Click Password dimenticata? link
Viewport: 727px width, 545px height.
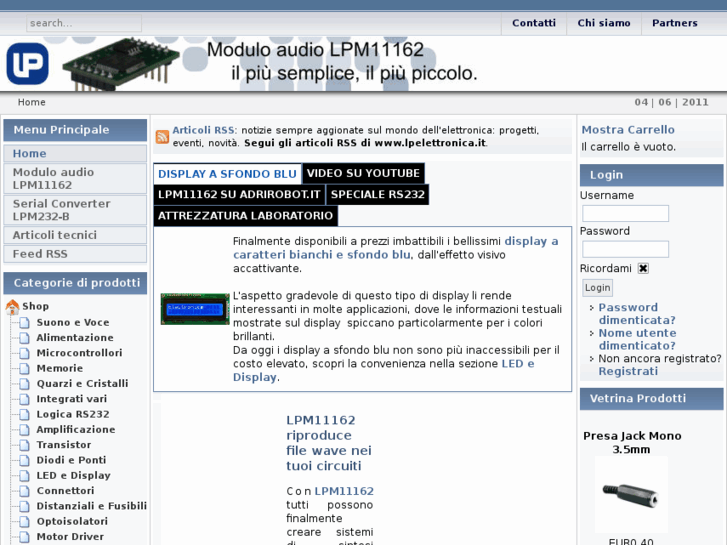[x=637, y=314]
